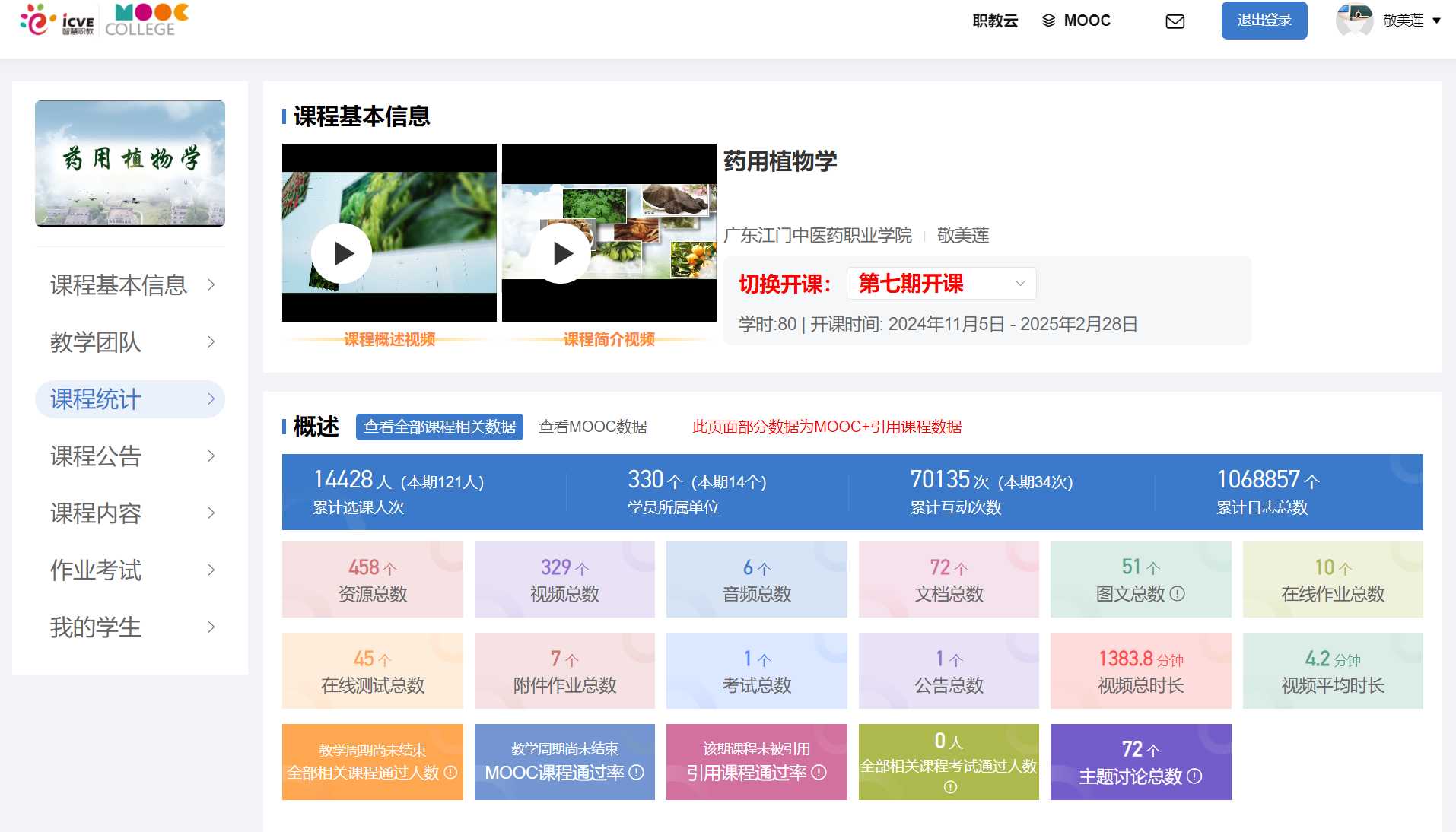Click info icon beside 引用课程通过率

coord(819,773)
